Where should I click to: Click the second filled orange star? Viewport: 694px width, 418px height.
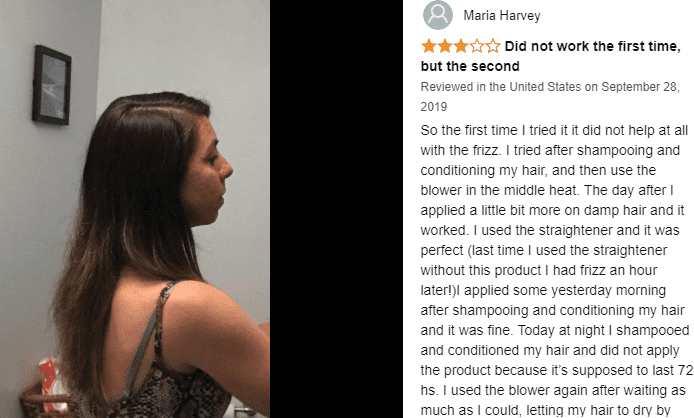pos(444,46)
